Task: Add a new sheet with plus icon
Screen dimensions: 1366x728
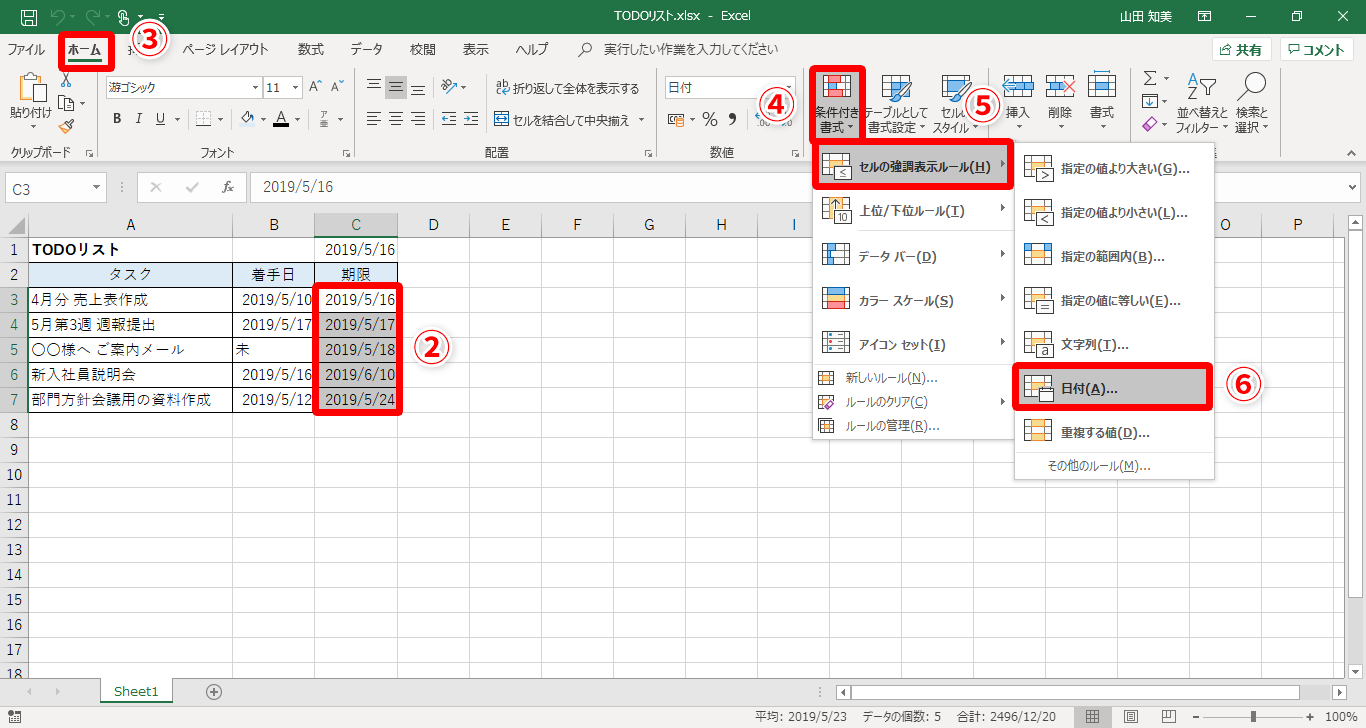Action: [x=213, y=691]
